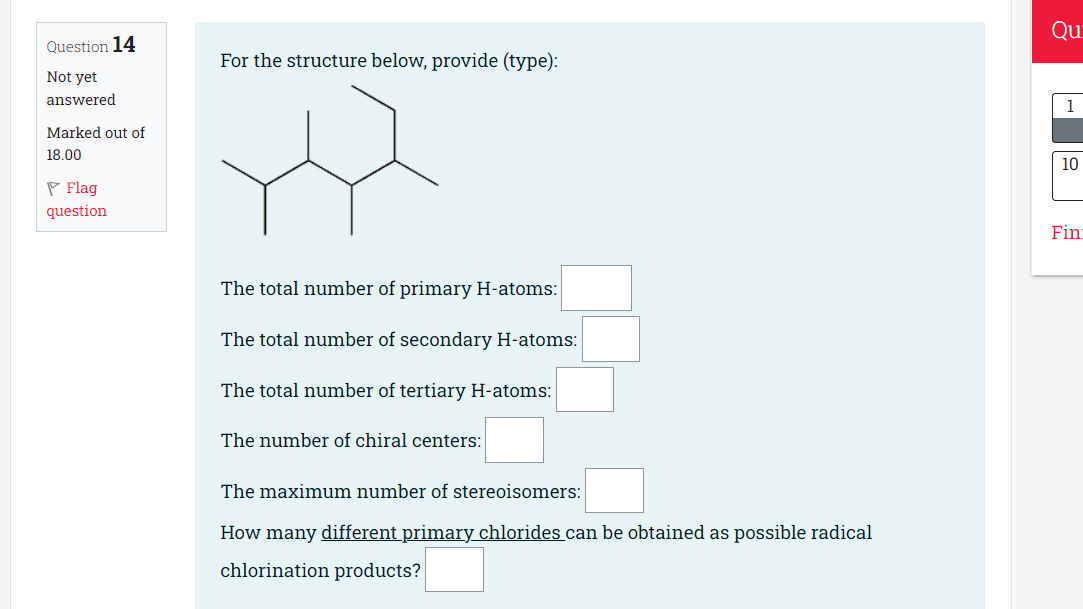Click the 'For the structure below' instruction
Screen dimensions: 1083x609
click(x=389, y=60)
